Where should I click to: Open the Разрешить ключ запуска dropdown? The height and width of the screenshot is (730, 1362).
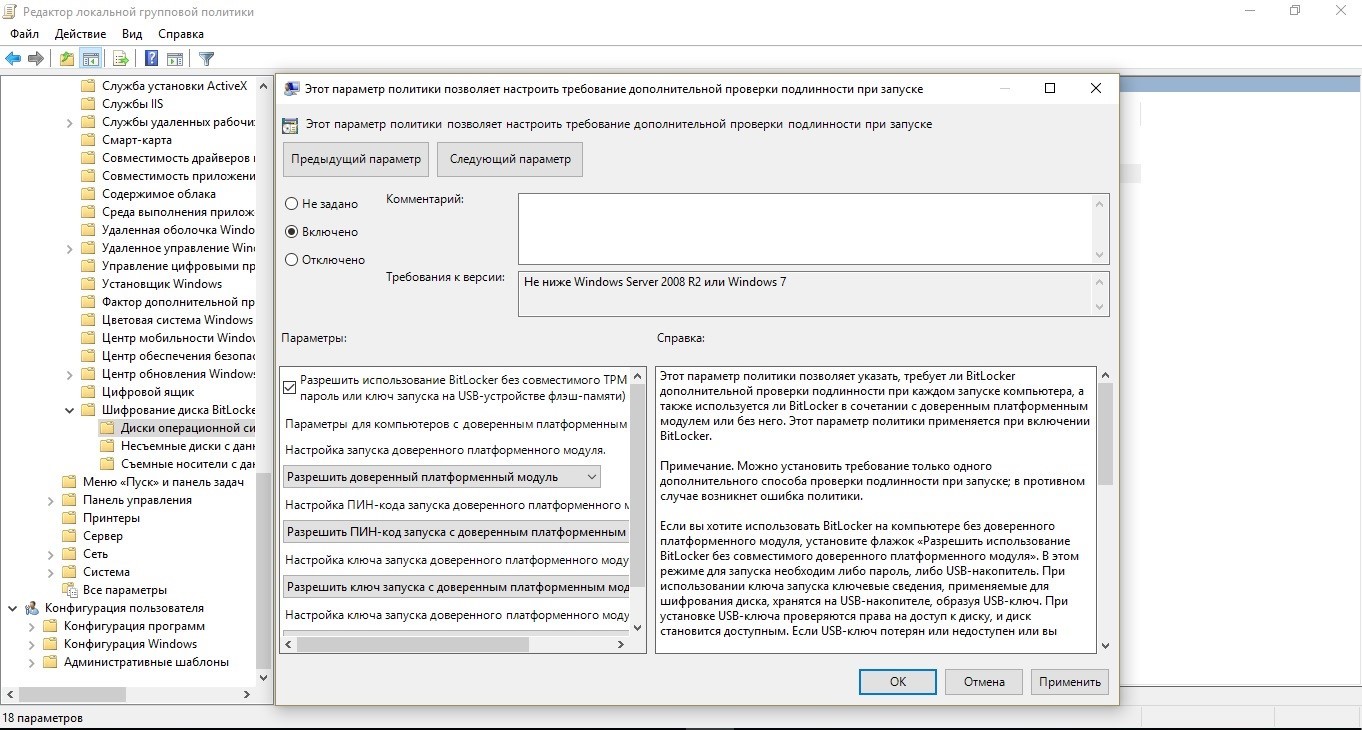456,587
